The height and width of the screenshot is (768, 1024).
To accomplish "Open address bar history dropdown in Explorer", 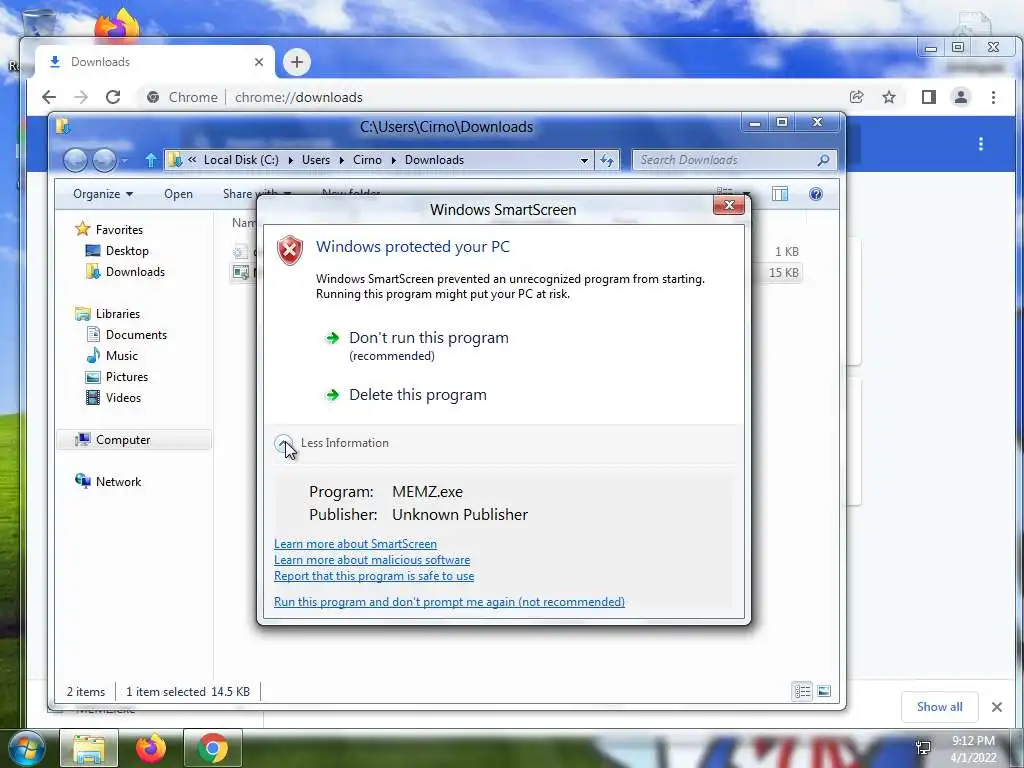I will coord(584,160).
